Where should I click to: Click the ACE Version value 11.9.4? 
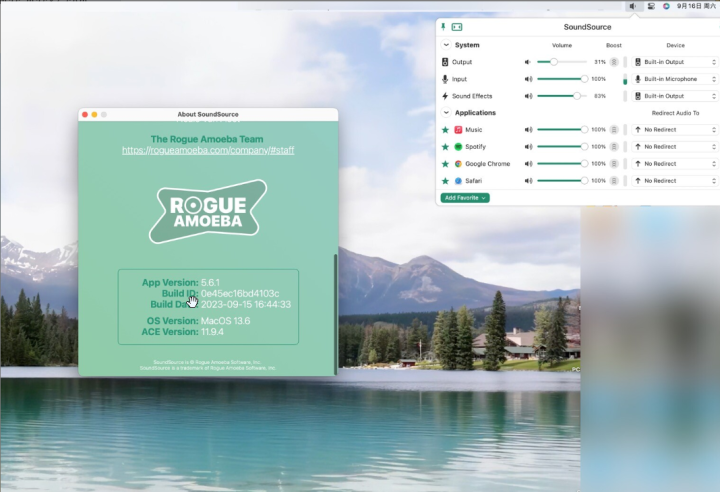point(212,332)
